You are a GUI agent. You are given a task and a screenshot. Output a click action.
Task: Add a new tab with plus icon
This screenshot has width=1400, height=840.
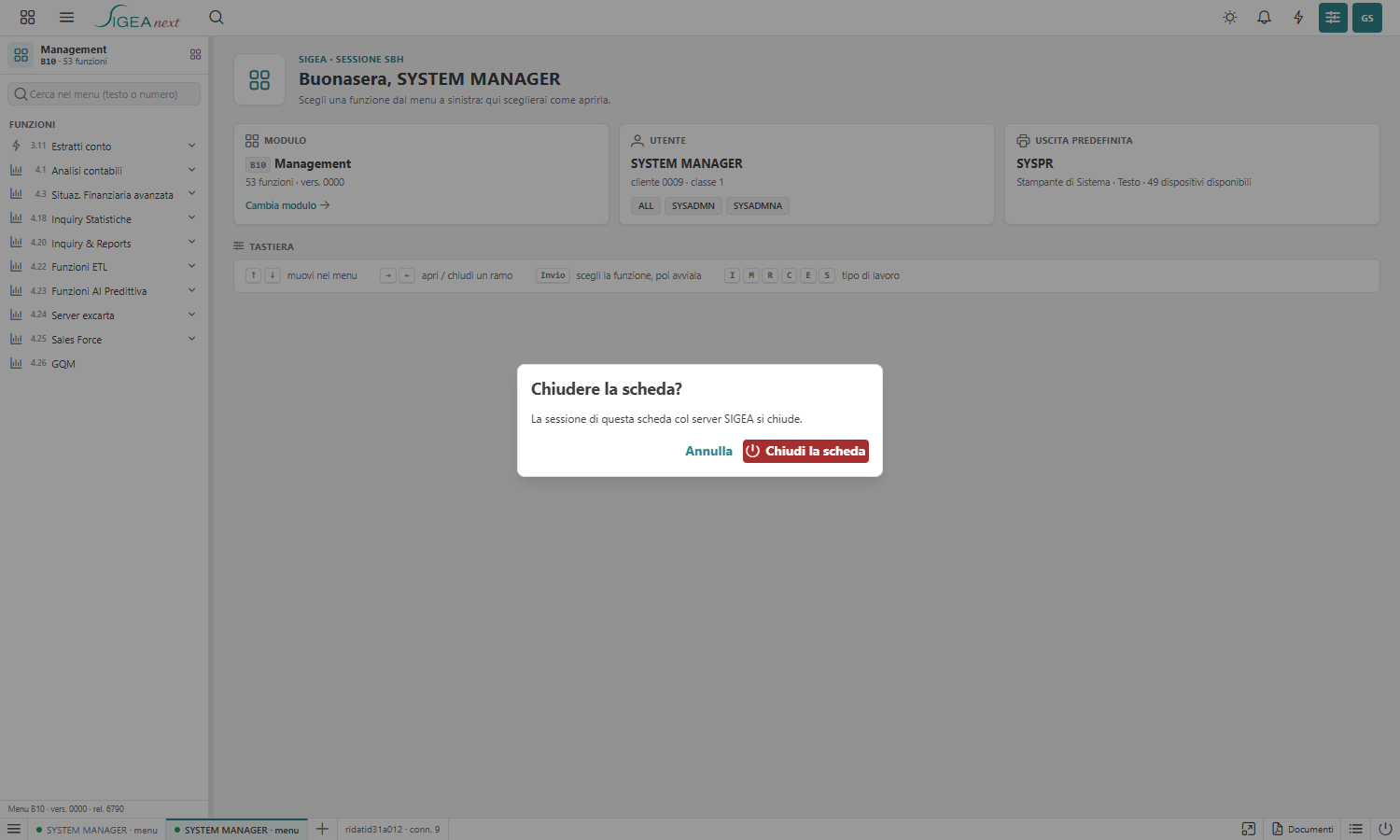[322, 829]
